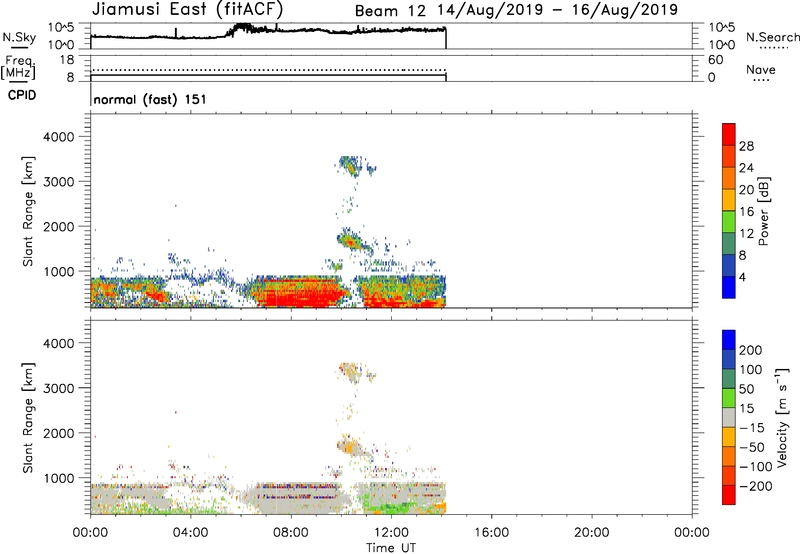
Task: Click the 'normal (fast) 151' text
Action: [x=150, y=99]
